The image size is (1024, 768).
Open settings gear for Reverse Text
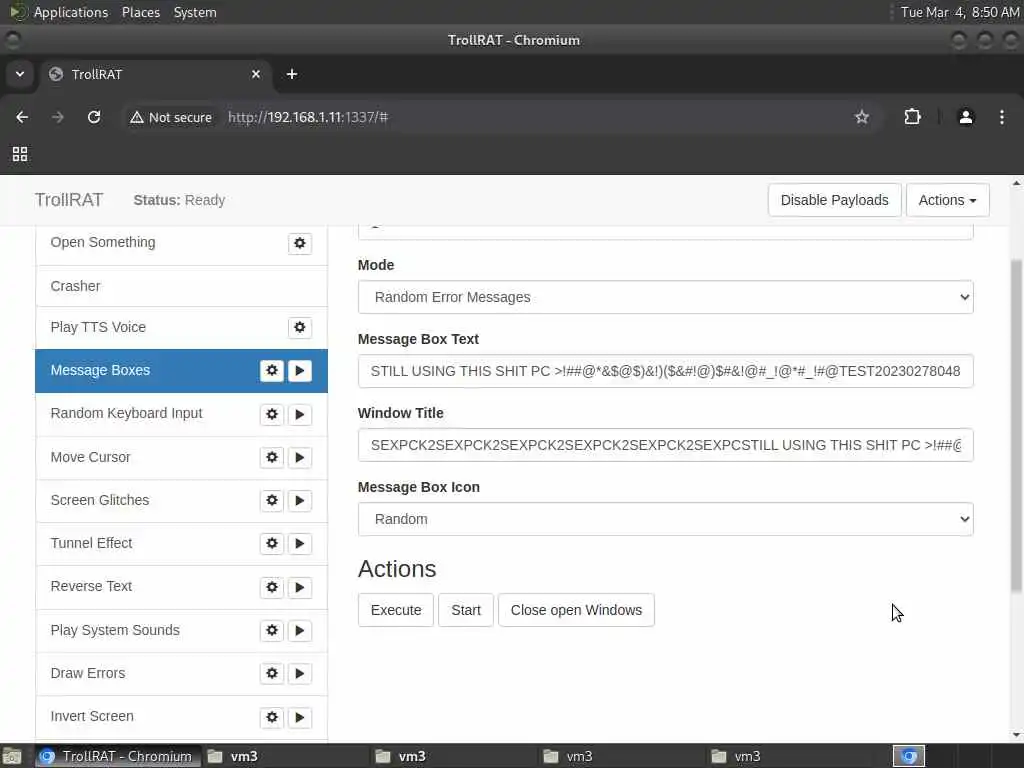[272, 587]
